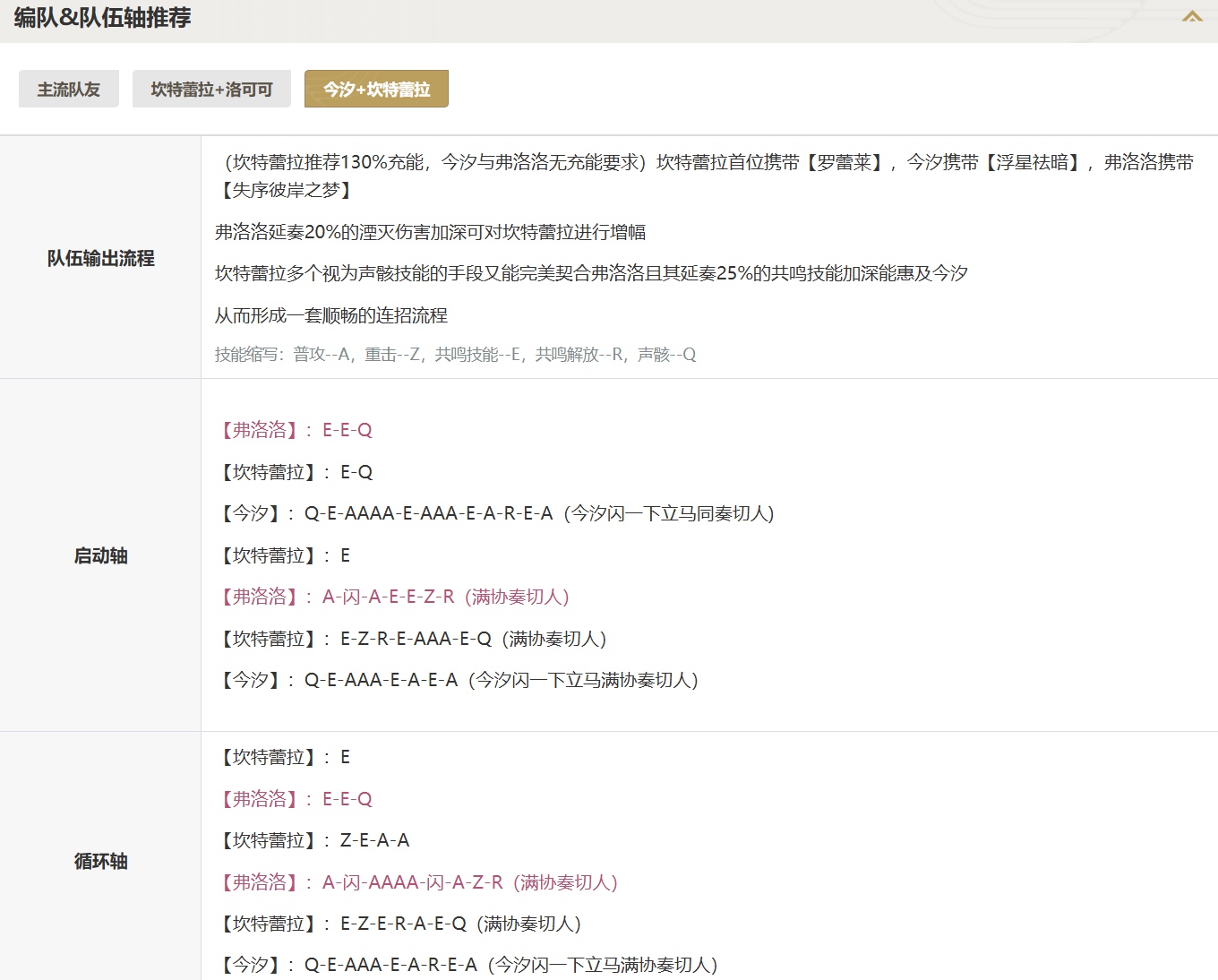Click 今汐 combo Q-E-AAA-E-A-R-E-A
This screenshot has width=1218, height=980.
point(467,965)
